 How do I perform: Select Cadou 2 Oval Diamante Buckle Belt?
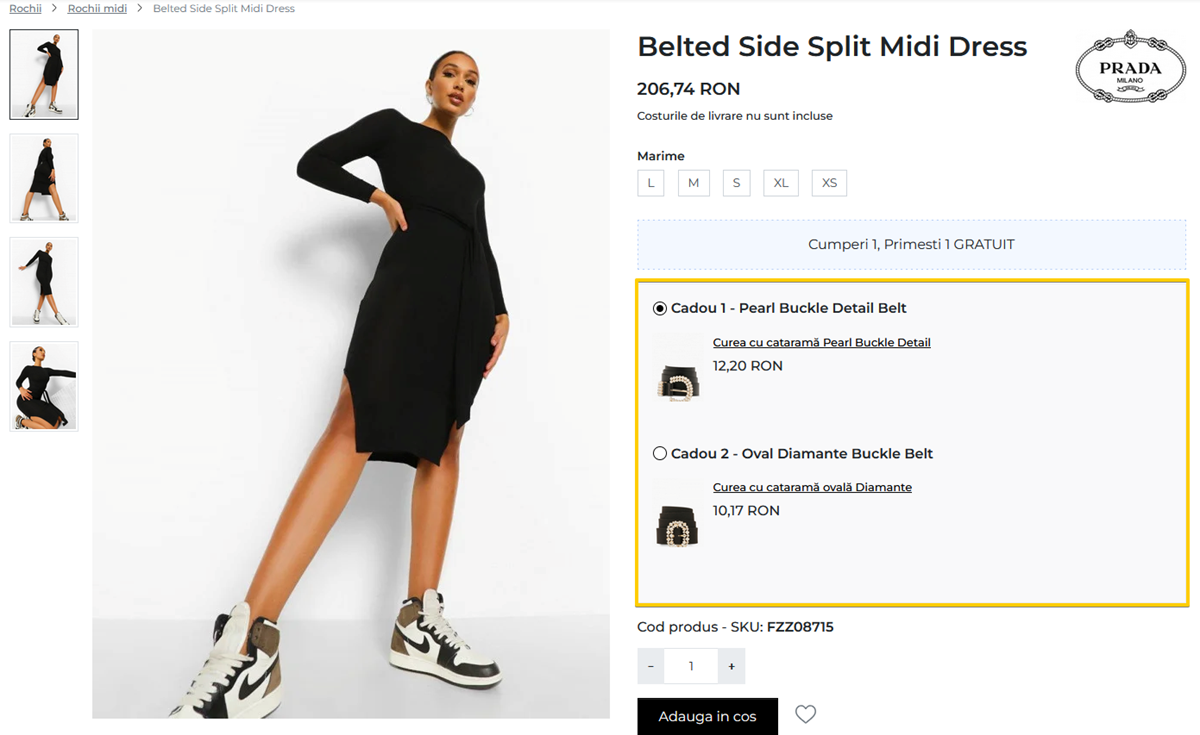pos(660,454)
